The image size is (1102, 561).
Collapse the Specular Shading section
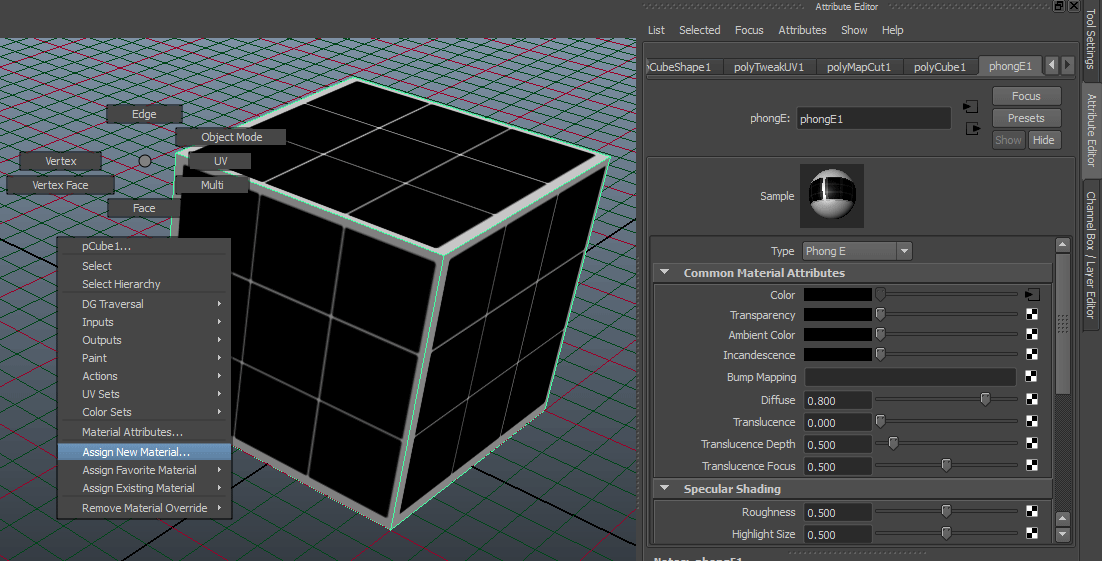pos(664,489)
